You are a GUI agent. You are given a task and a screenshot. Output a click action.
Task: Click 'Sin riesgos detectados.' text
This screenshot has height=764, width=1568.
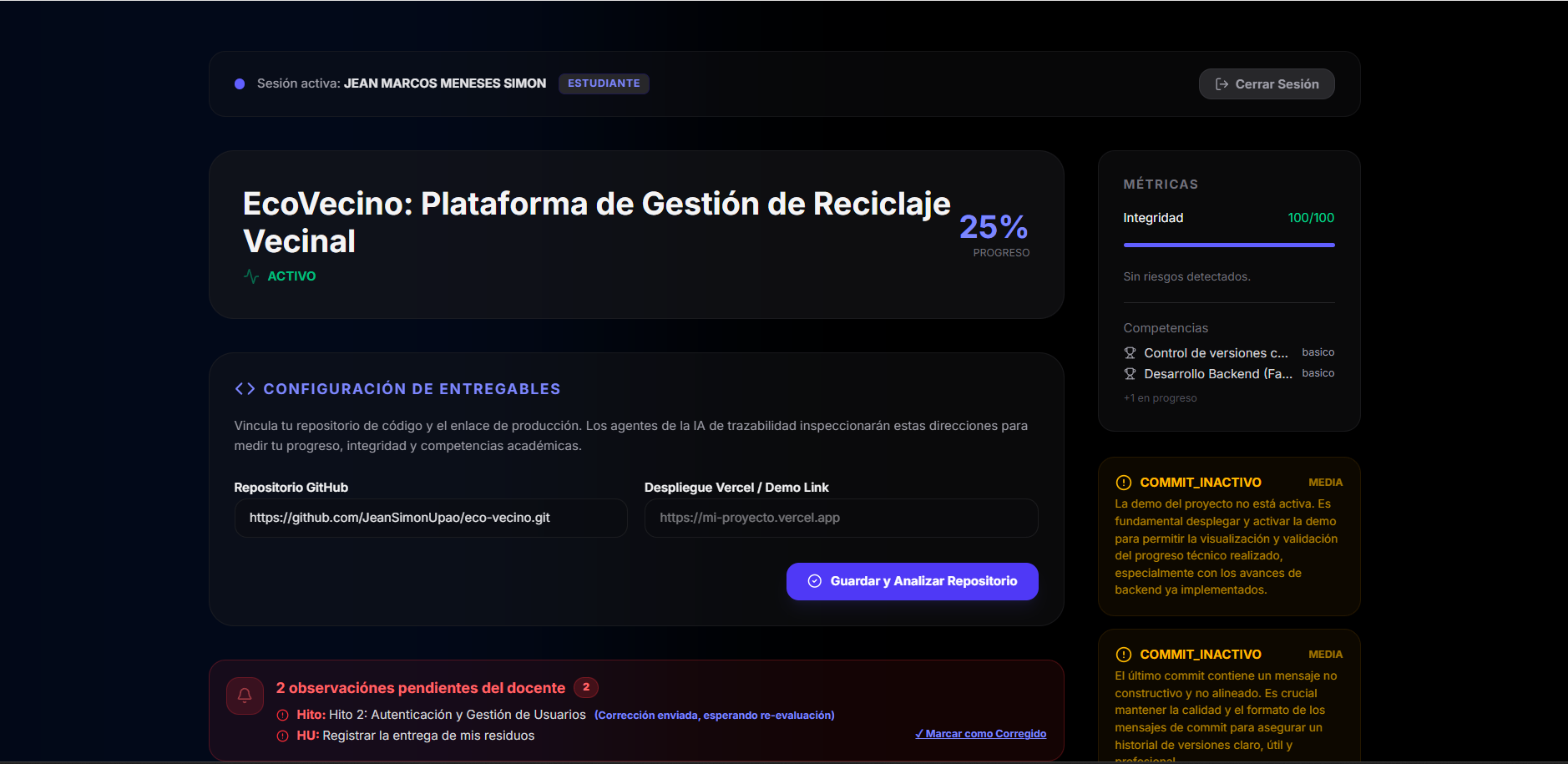1186,276
